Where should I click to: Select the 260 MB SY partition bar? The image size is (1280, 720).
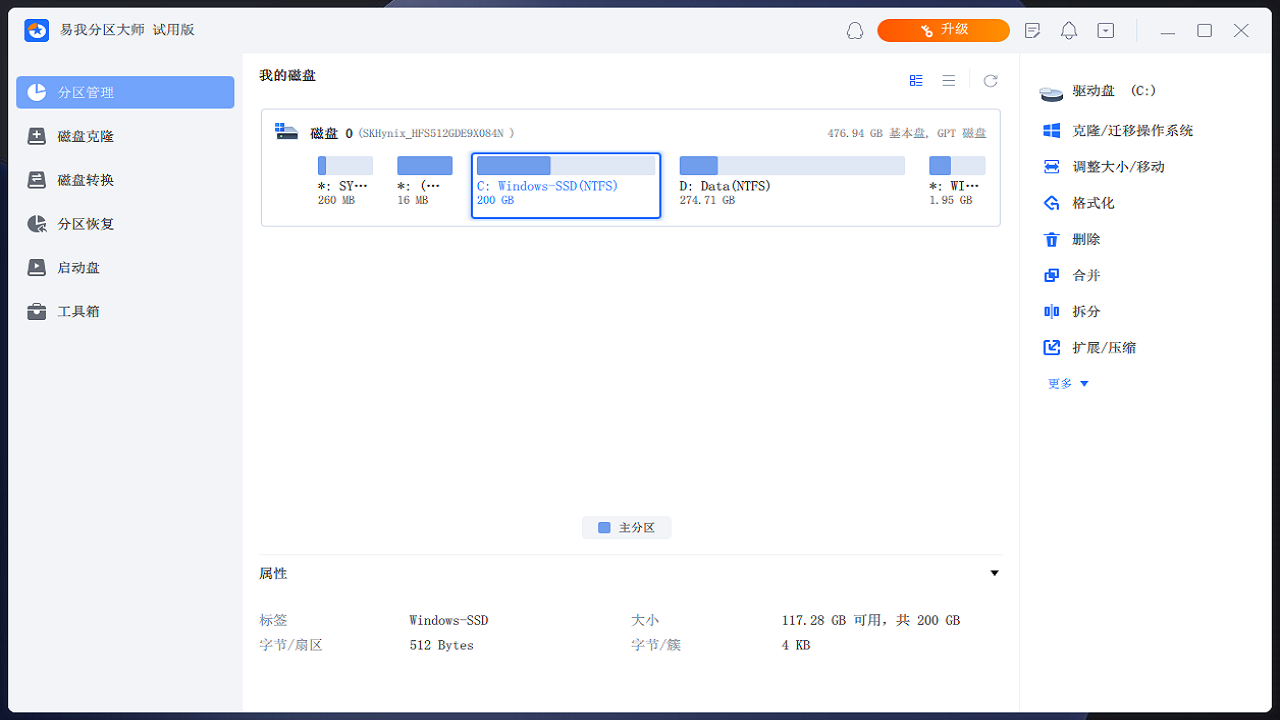(x=345, y=166)
